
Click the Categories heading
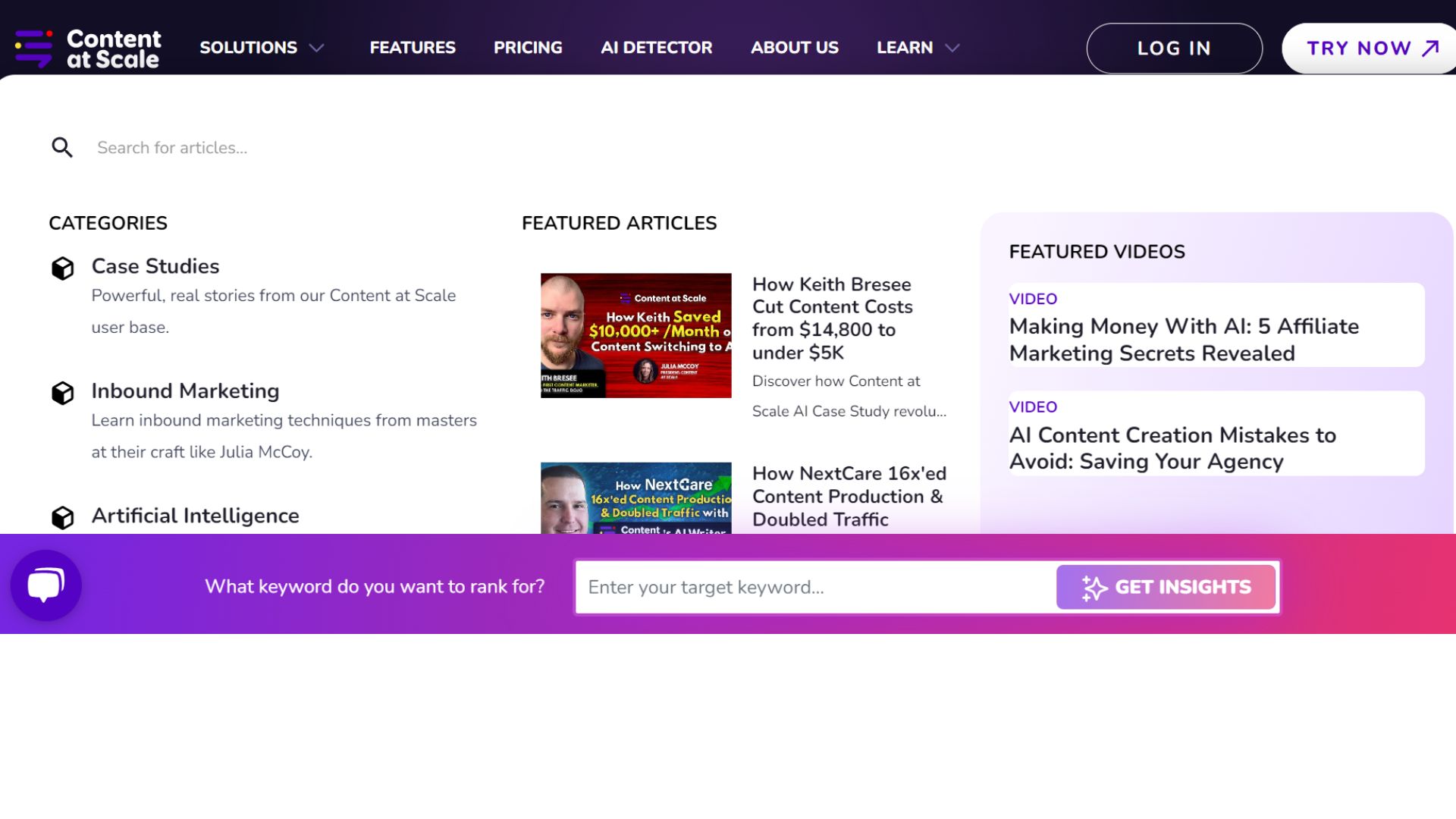pyautogui.click(x=108, y=223)
